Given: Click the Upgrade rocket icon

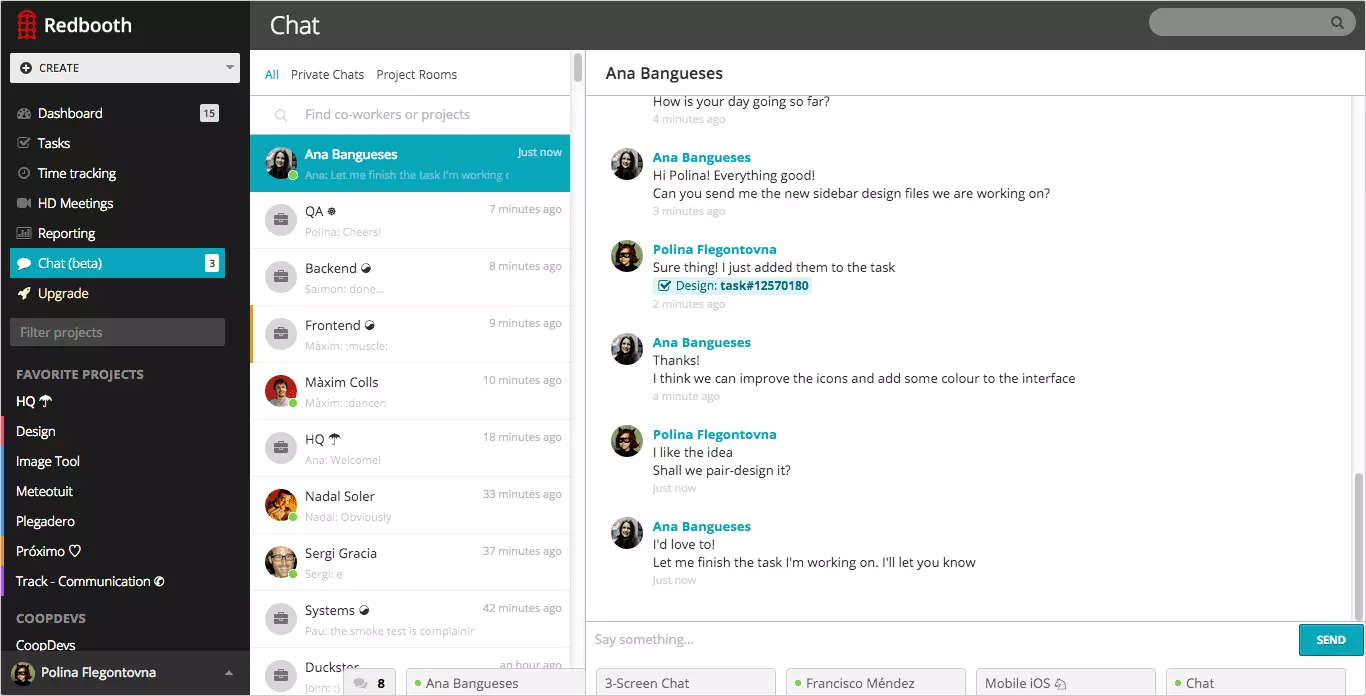Looking at the screenshot, I should [25, 294].
